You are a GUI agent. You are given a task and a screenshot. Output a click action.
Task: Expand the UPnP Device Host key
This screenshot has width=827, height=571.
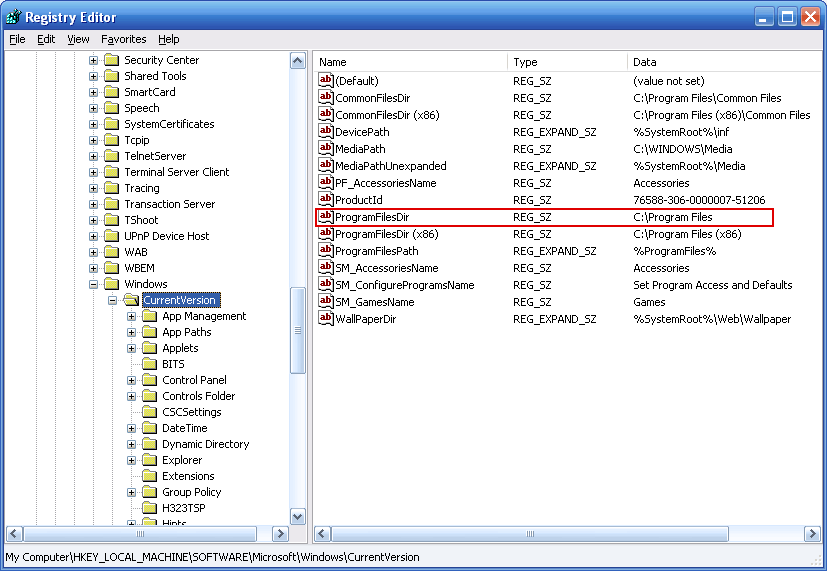(x=93, y=236)
